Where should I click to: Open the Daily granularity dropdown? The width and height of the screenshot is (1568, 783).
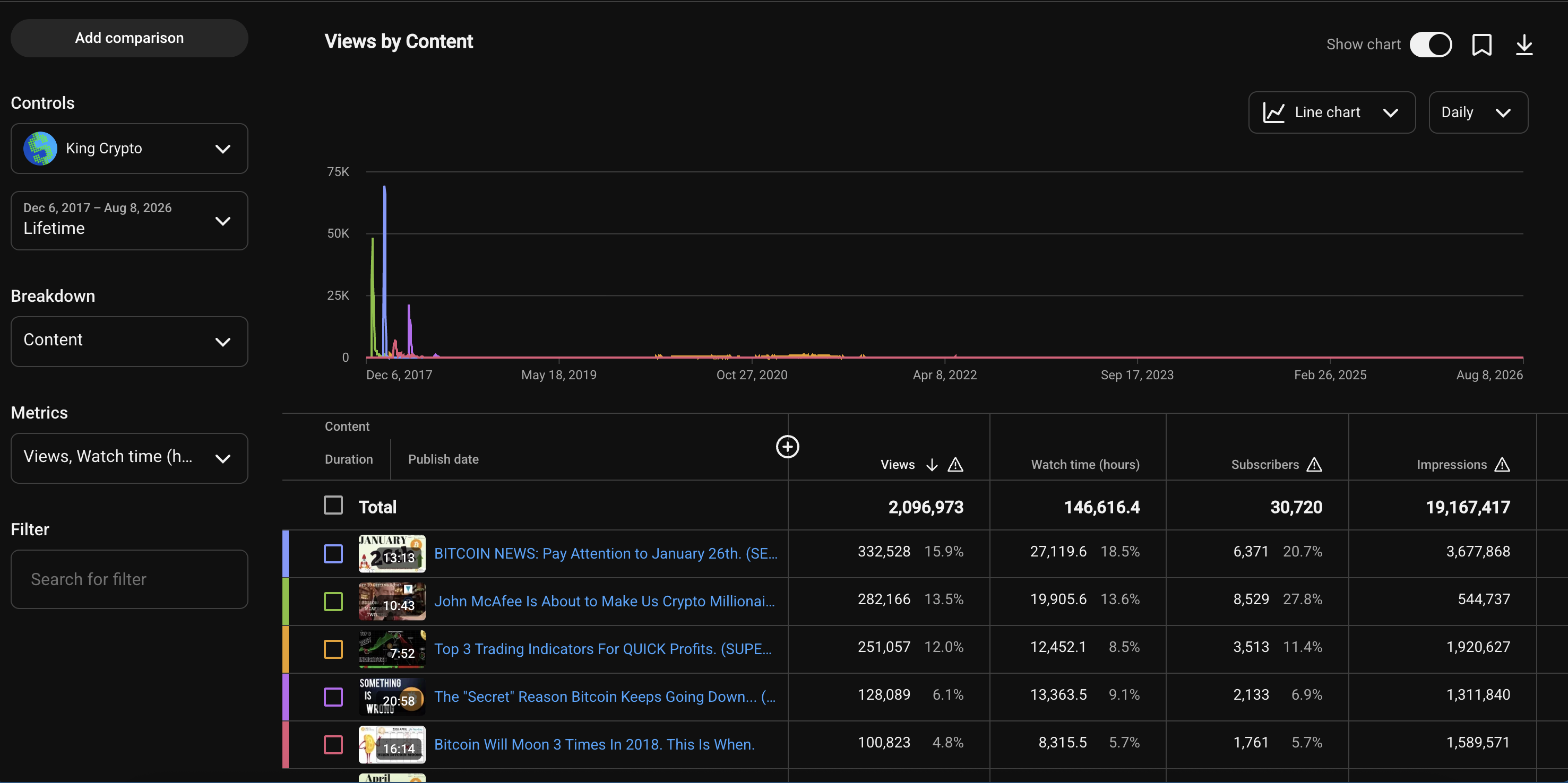coord(1478,112)
